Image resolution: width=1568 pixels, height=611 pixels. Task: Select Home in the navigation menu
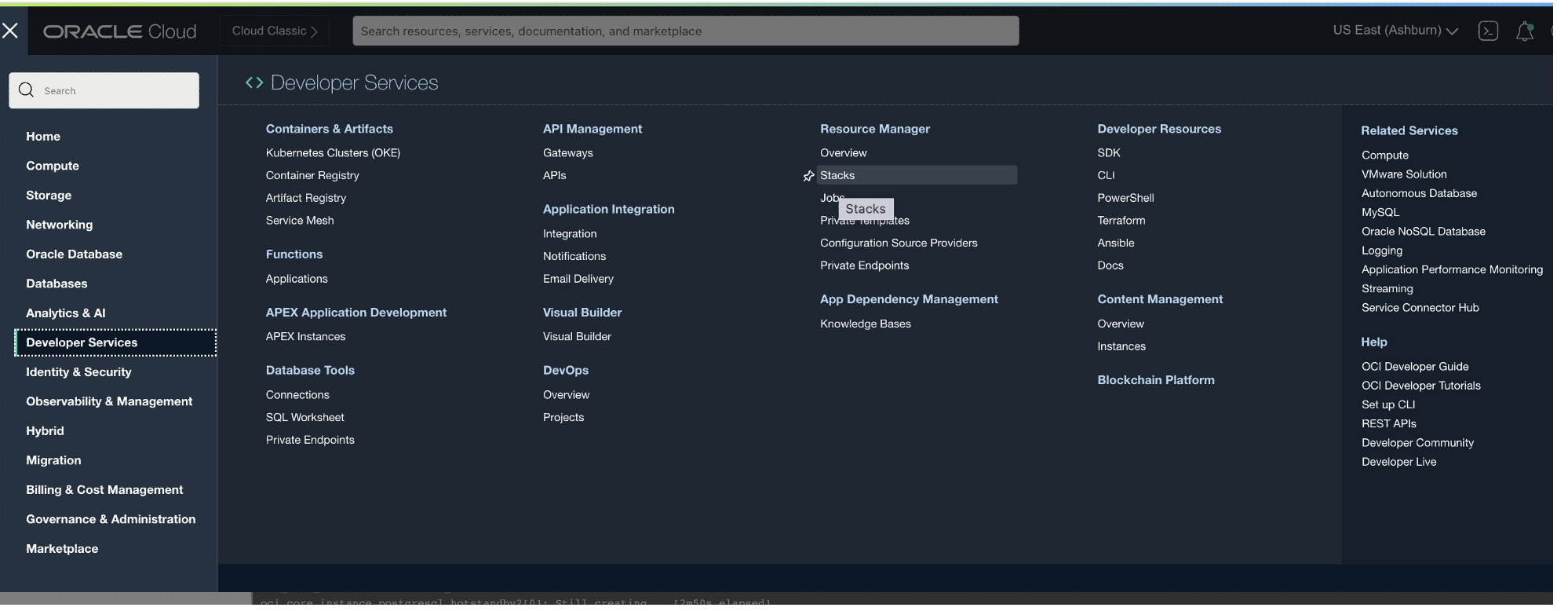point(43,137)
